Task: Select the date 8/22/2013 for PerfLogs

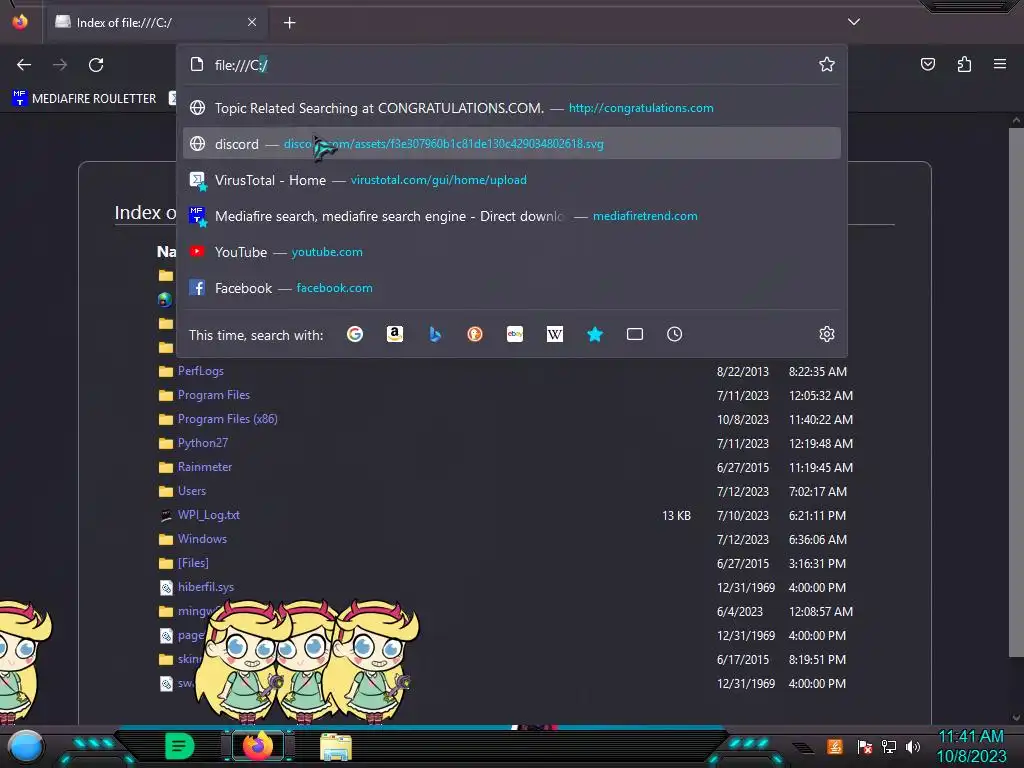Action: 743,372
